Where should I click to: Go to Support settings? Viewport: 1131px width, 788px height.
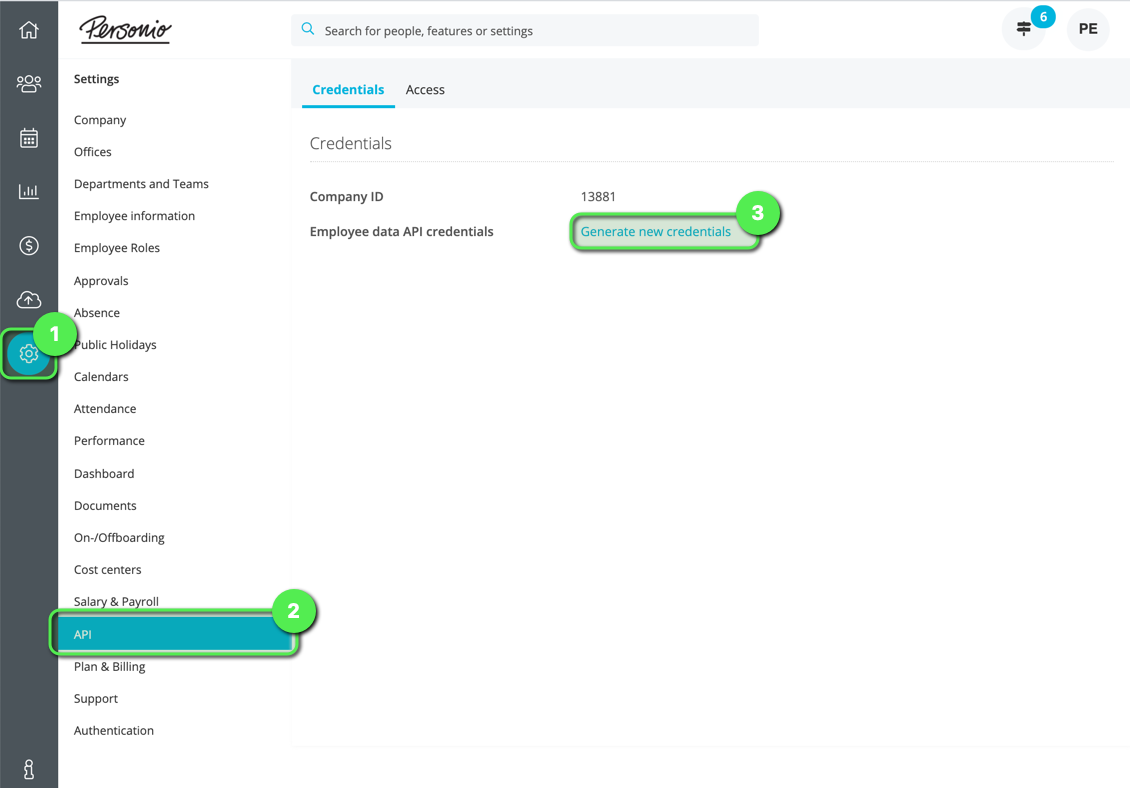pos(95,699)
